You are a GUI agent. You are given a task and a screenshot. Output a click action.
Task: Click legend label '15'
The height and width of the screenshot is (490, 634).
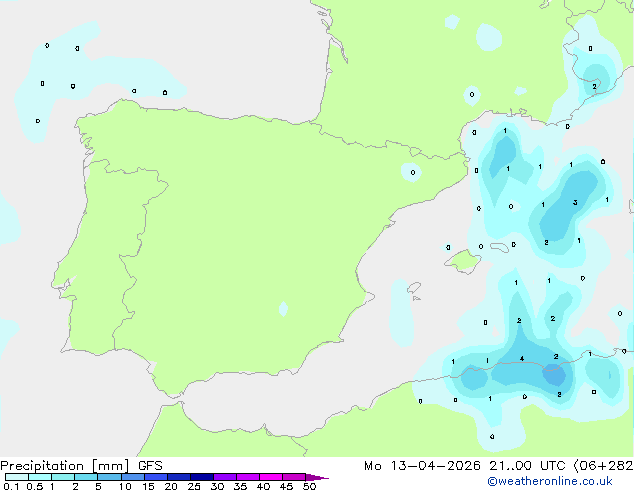pyautogui.click(x=148, y=486)
